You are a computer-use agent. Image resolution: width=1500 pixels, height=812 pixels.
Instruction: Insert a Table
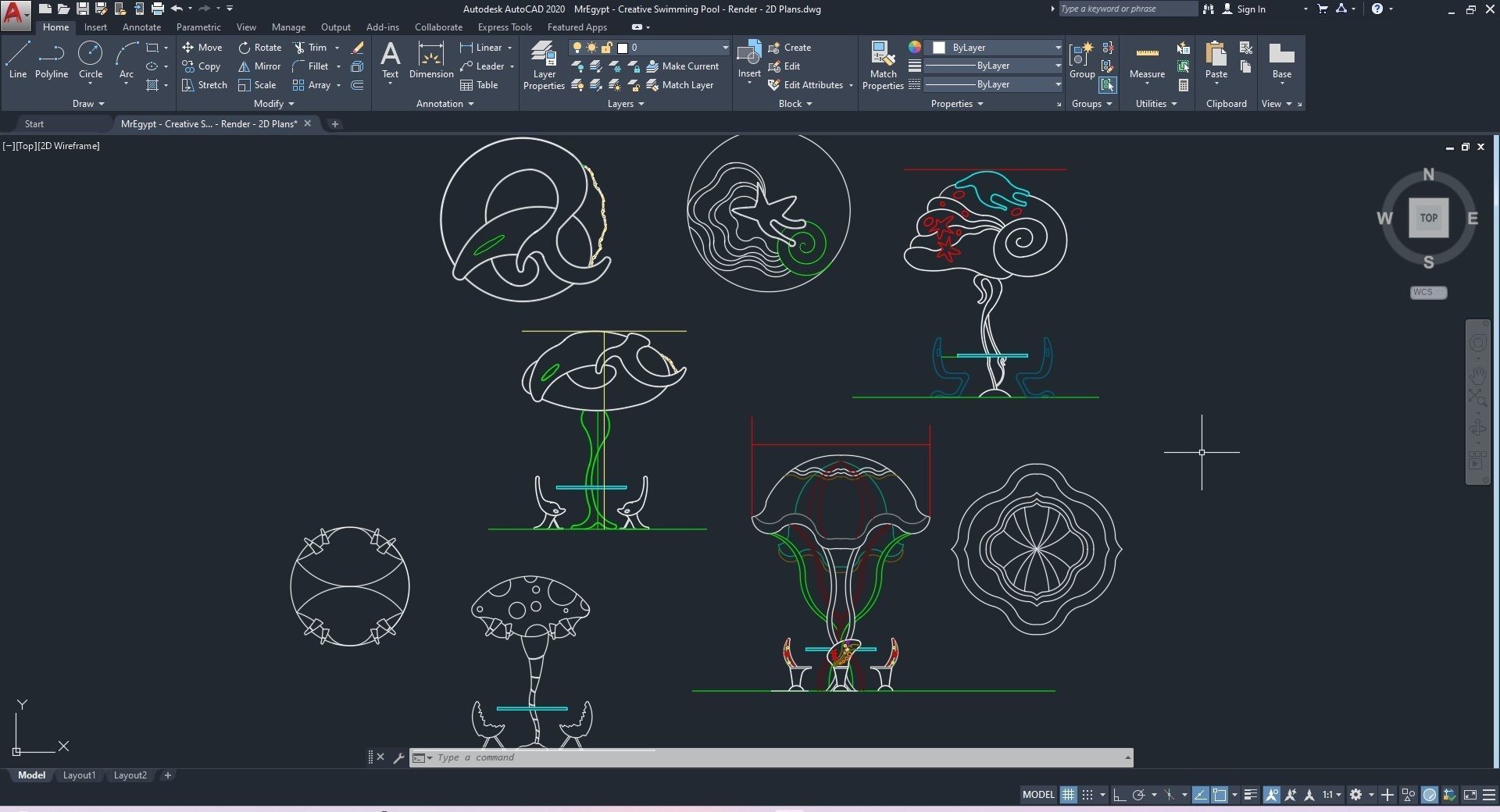pos(479,85)
